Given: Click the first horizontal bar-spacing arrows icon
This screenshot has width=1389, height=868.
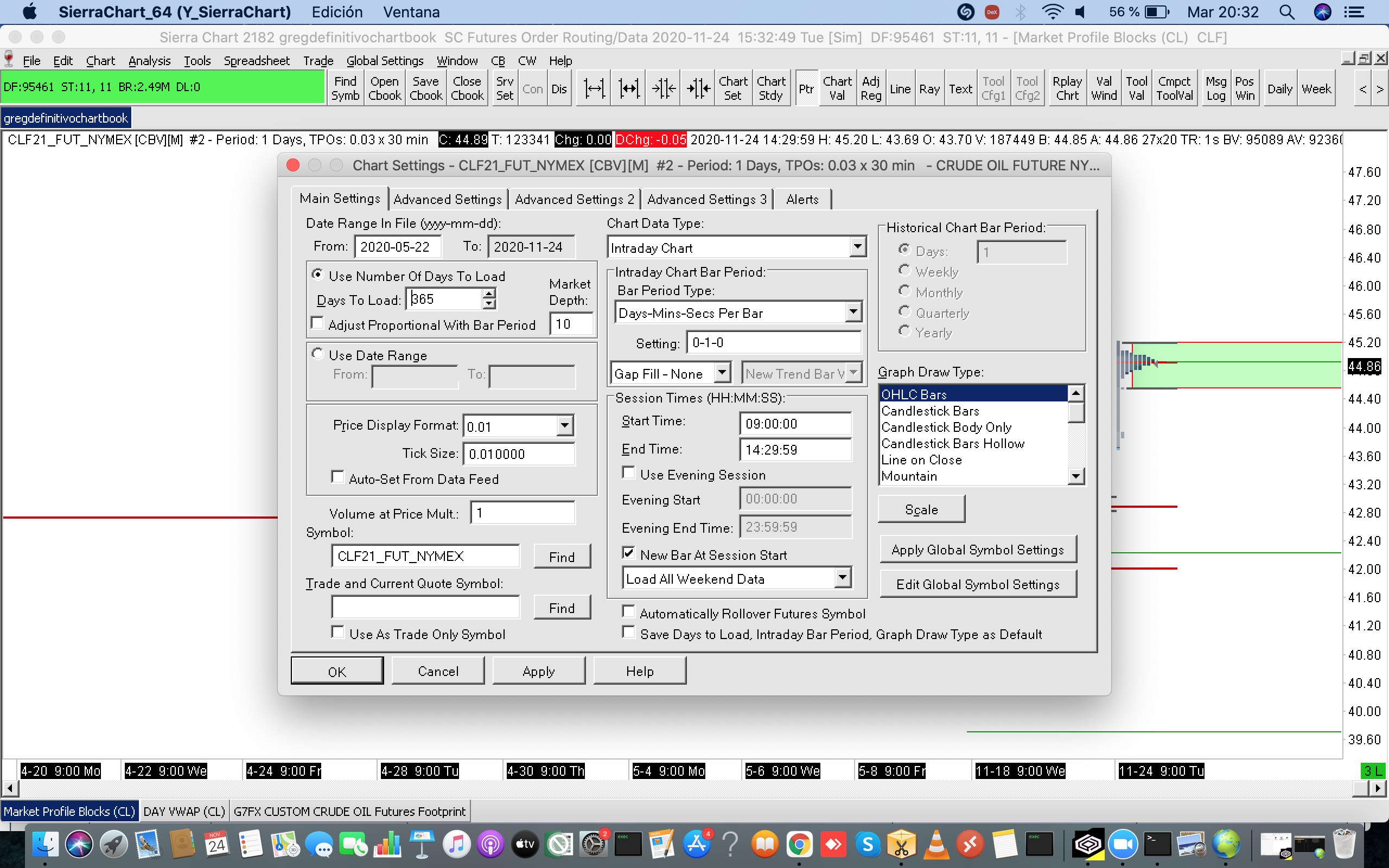Looking at the screenshot, I should [x=594, y=88].
